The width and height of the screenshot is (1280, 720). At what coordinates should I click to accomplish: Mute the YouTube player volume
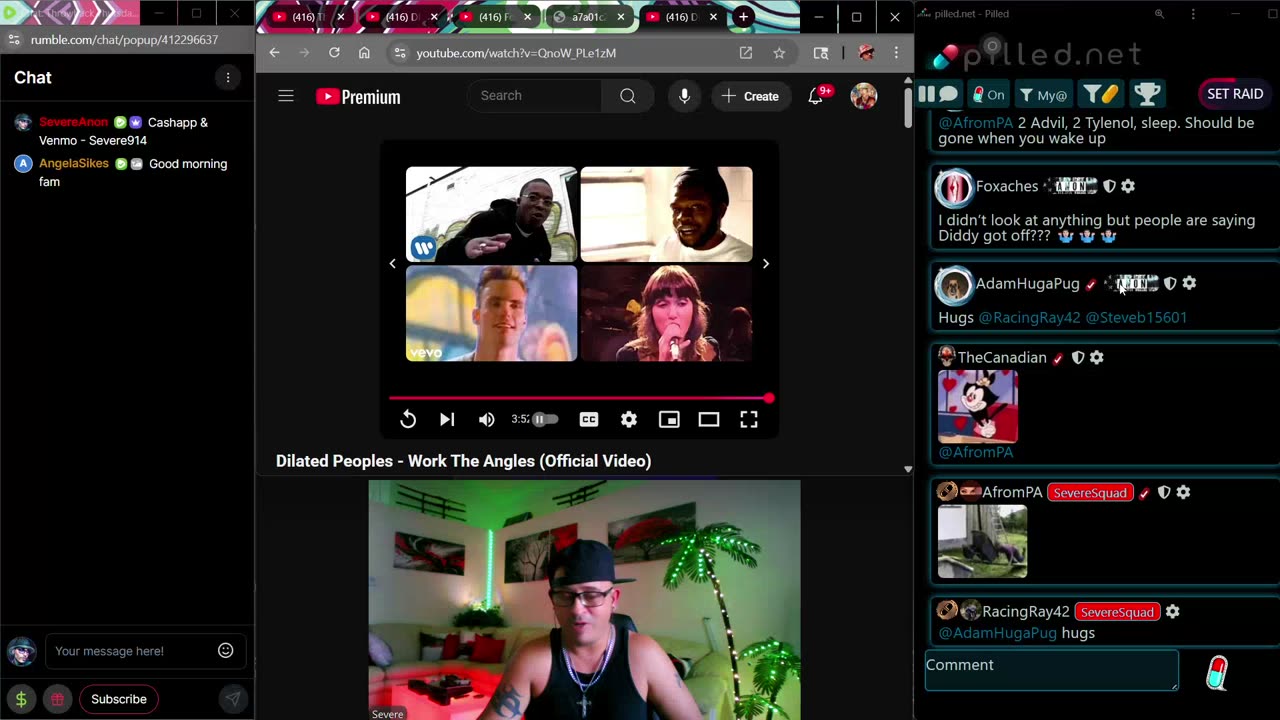click(487, 420)
